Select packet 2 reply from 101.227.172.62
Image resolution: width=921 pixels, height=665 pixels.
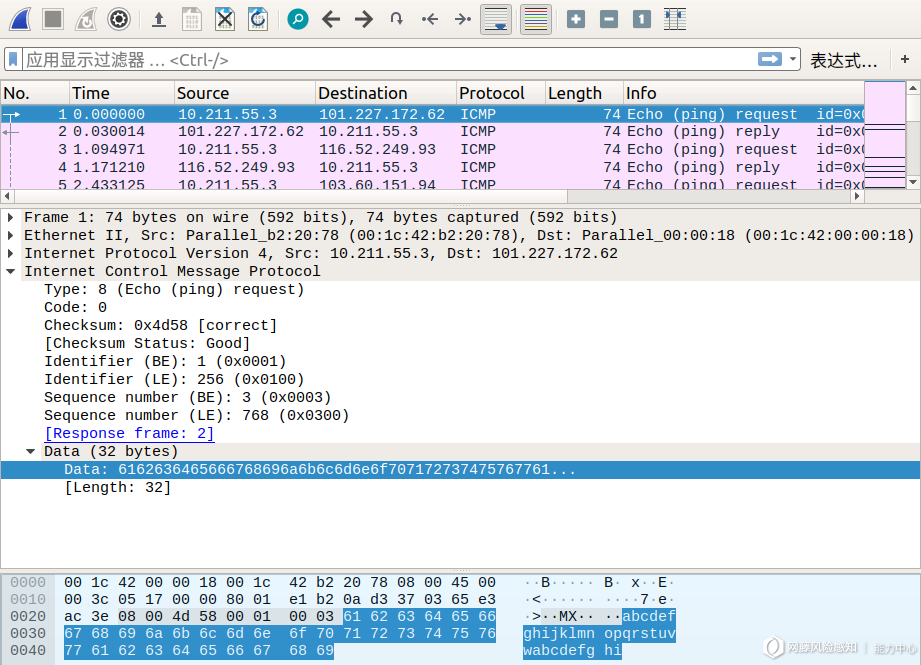[432, 131]
